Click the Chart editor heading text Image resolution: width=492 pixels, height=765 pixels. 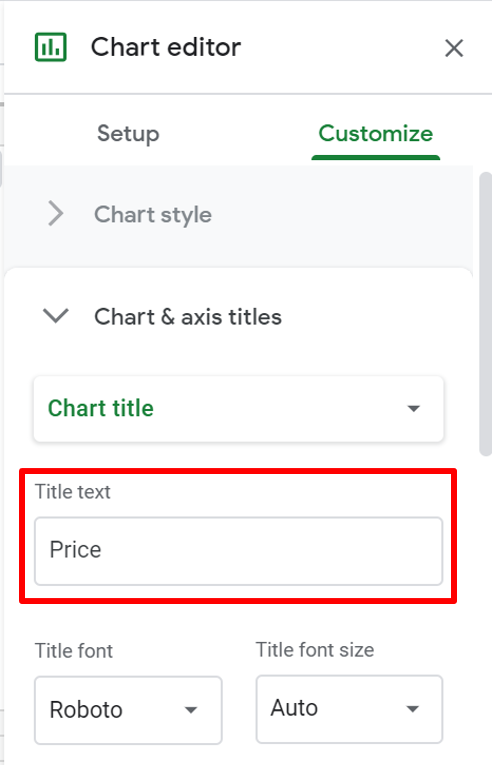[166, 47]
